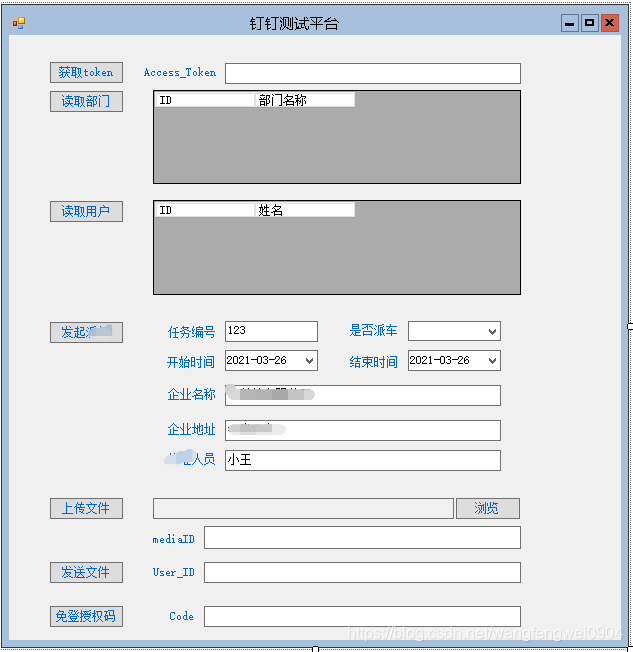Maximize the 钉钉测试平台 window

point(589,23)
